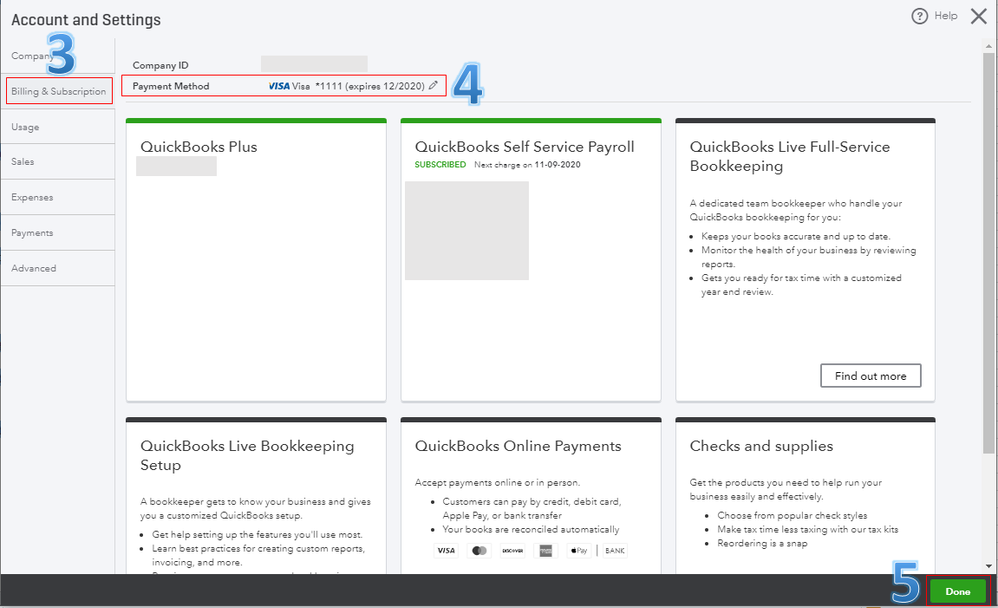Click 'Reordering is a snap' bullet
The image size is (998, 608).
click(x=762, y=544)
